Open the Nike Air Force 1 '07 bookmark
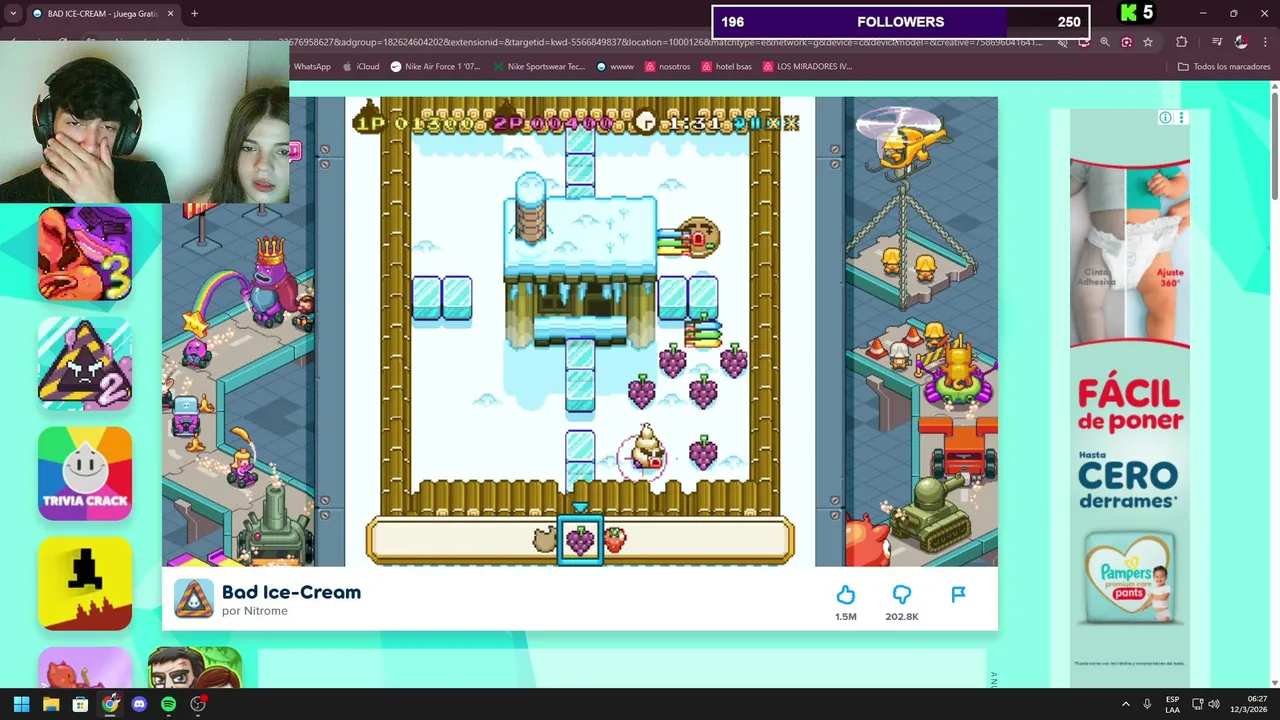The image size is (1280, 720). tap(436, 67)
